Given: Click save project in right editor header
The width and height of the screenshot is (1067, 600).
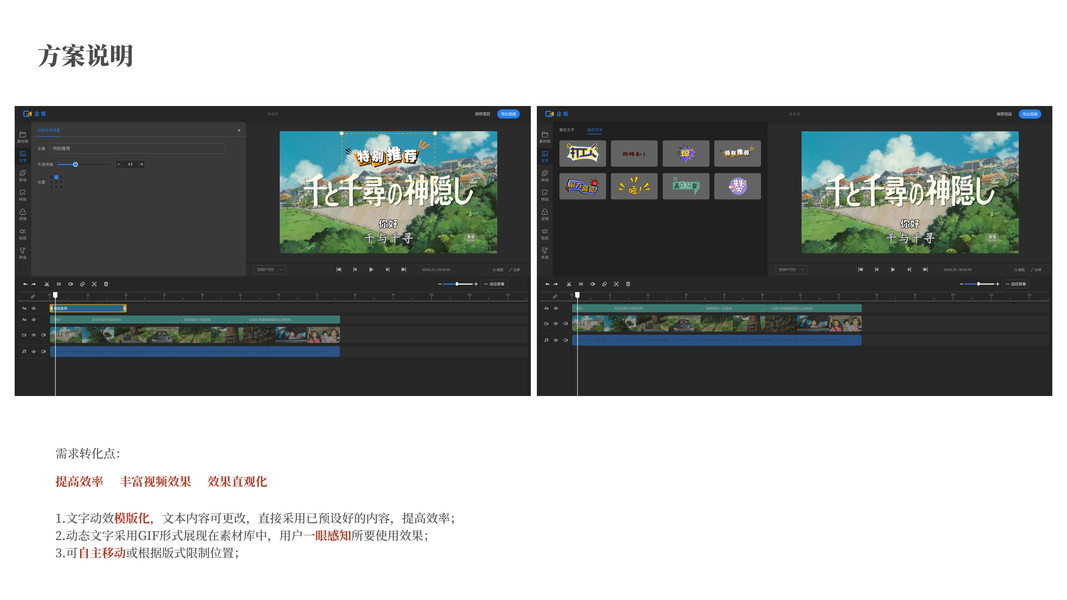Looking at the screenshot, I should click(x=1004, y=114).
